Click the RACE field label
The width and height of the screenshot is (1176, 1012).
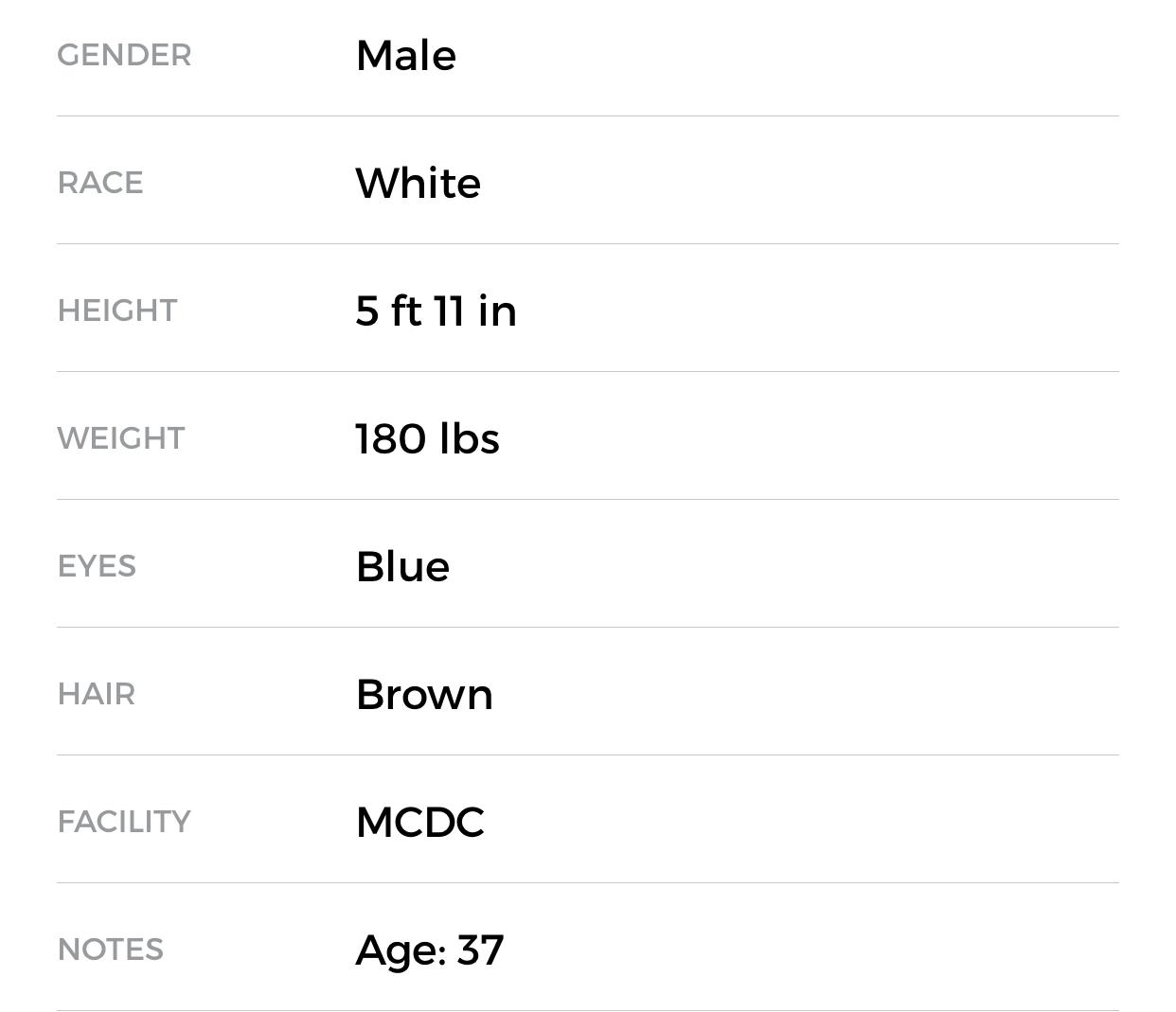[100, 183]
